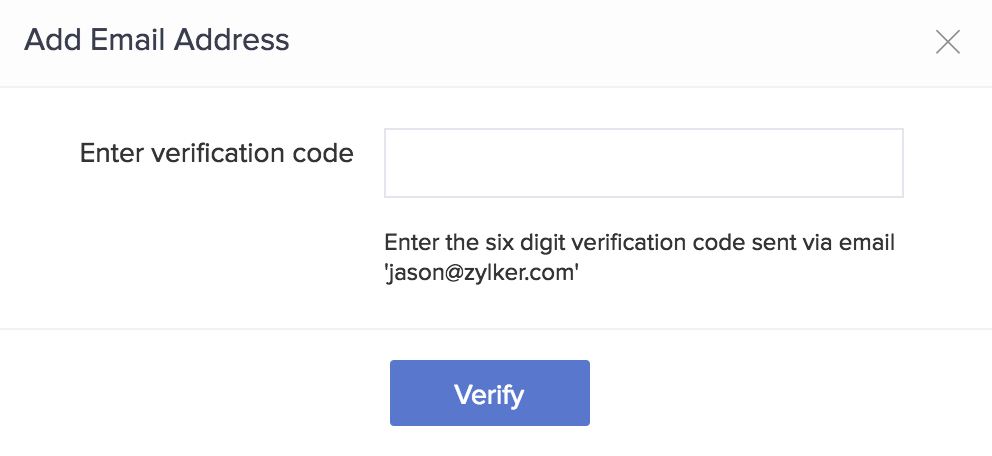Submit the code with the blue Verify button
This screenshot has height=456, width=992.
(x=489, y=393)
